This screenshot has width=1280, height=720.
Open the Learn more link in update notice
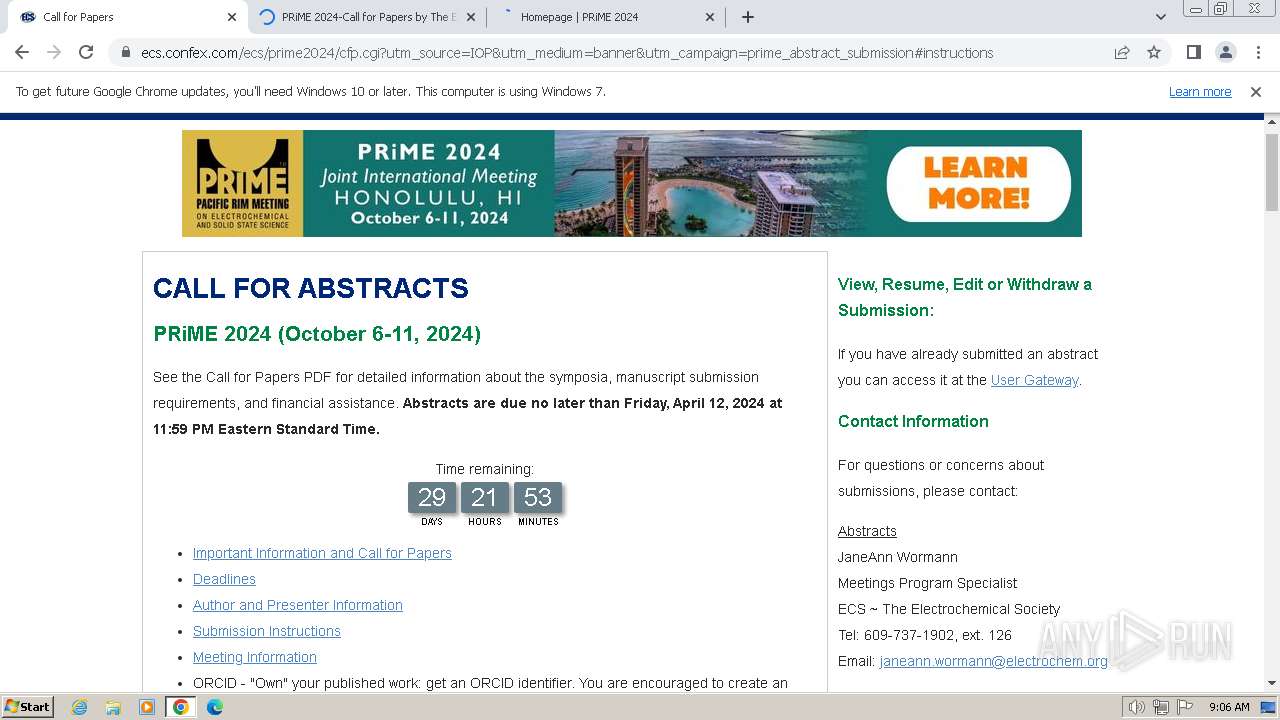point(1200,91)
